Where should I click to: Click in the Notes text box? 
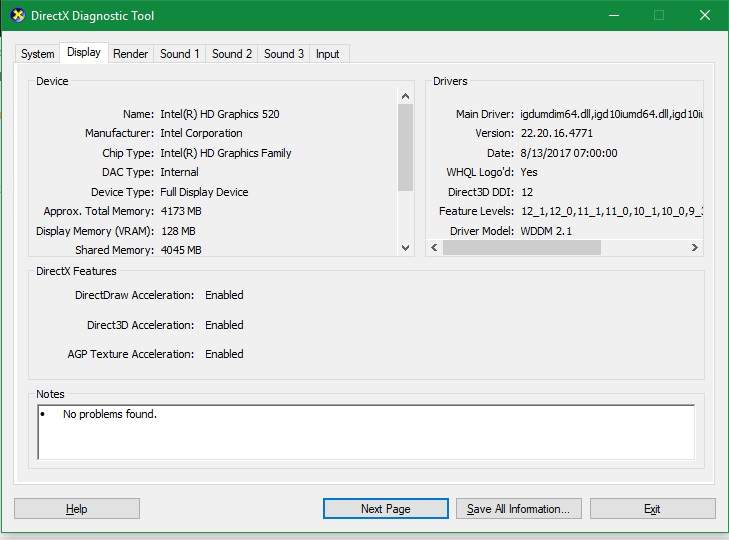click(366, 432)
